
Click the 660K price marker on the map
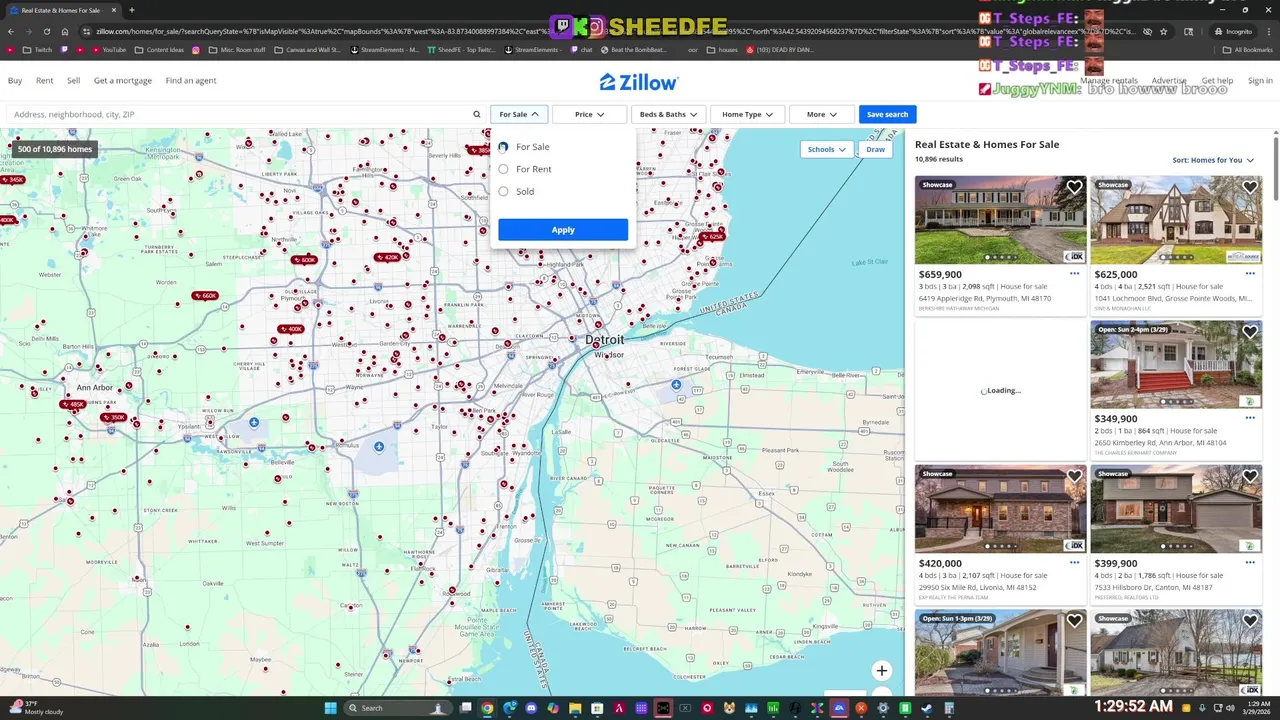pos(205,296)
